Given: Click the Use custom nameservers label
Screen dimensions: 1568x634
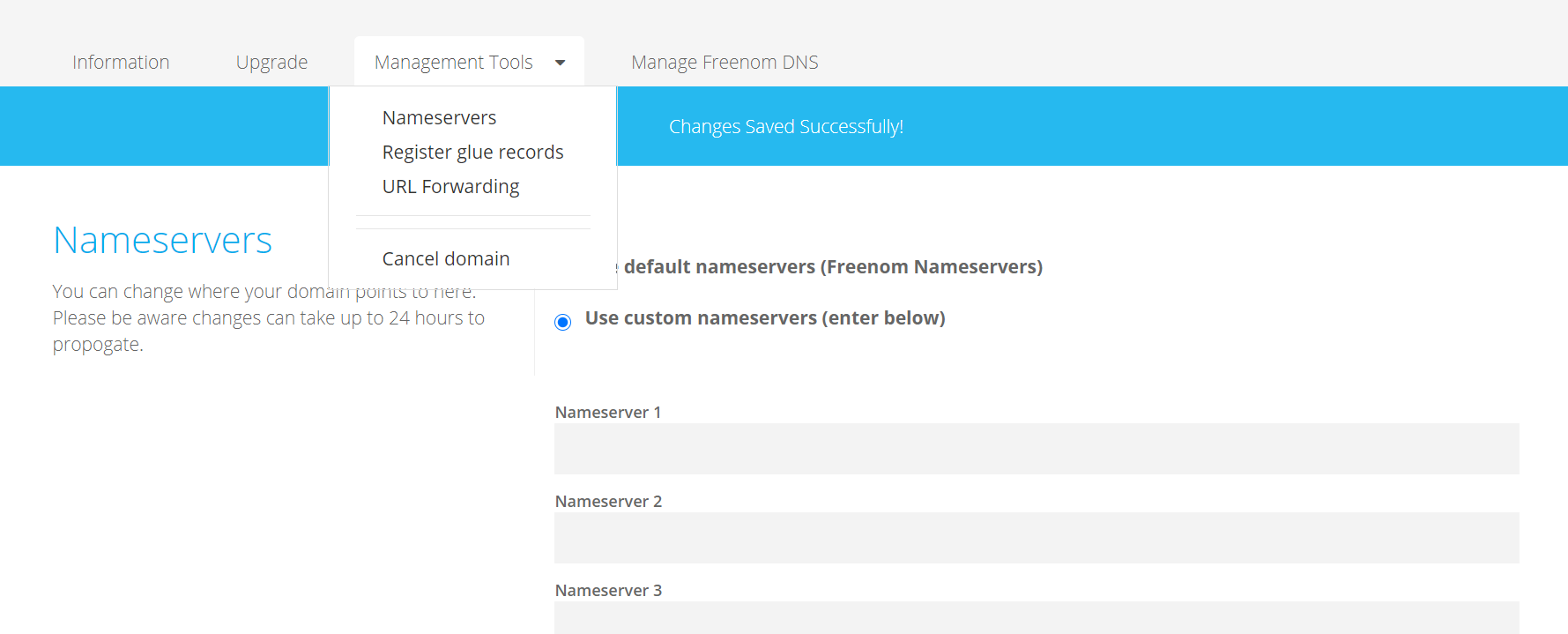Looking at the screenshot, I should coord(765,317).
